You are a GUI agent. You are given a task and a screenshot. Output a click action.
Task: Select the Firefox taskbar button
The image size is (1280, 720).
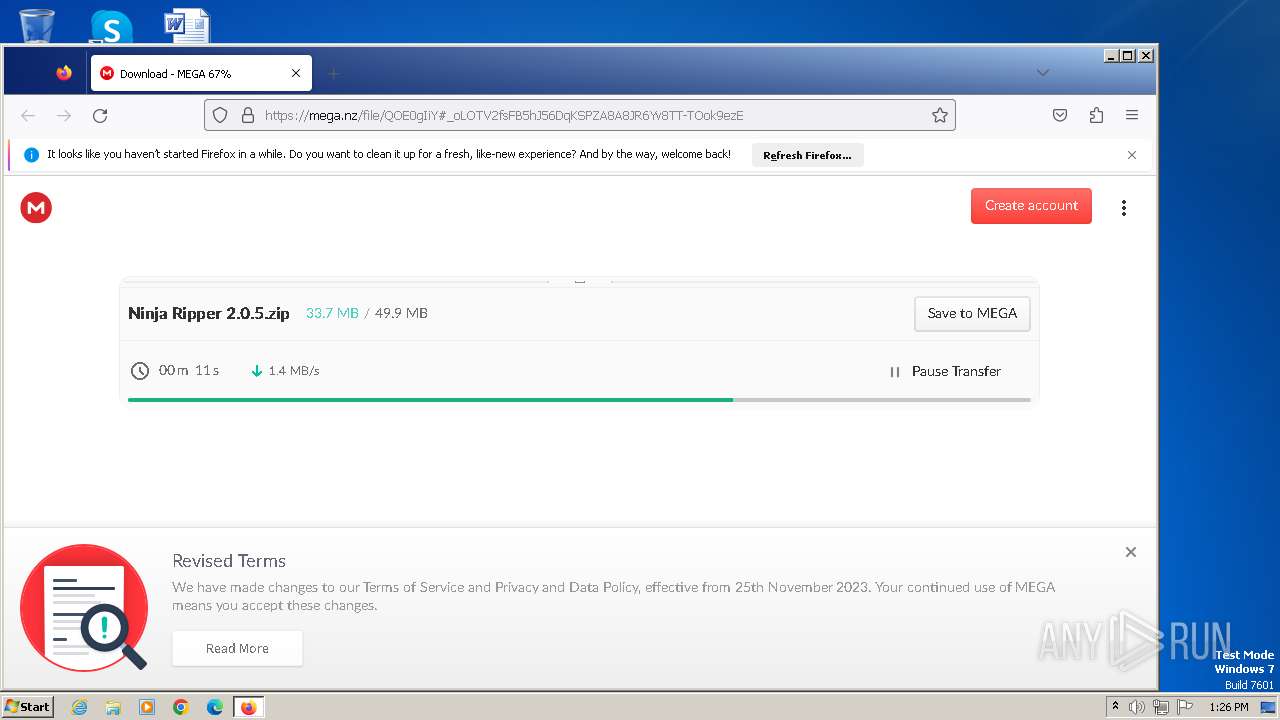[x=248, y=707]
